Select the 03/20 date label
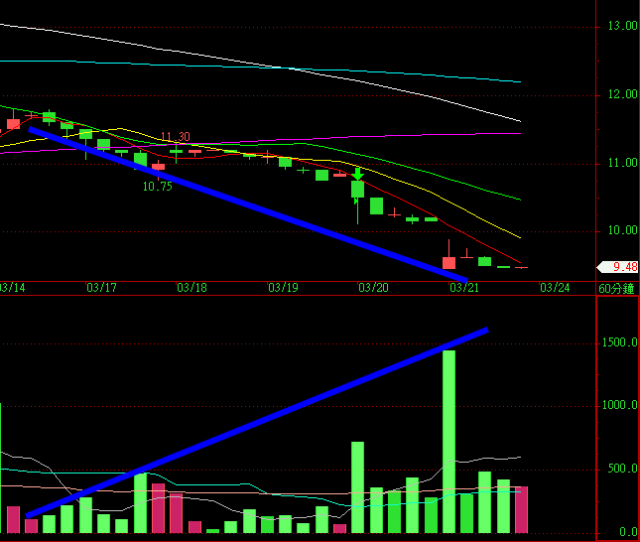The image size is (640, 542). [373, 288]
